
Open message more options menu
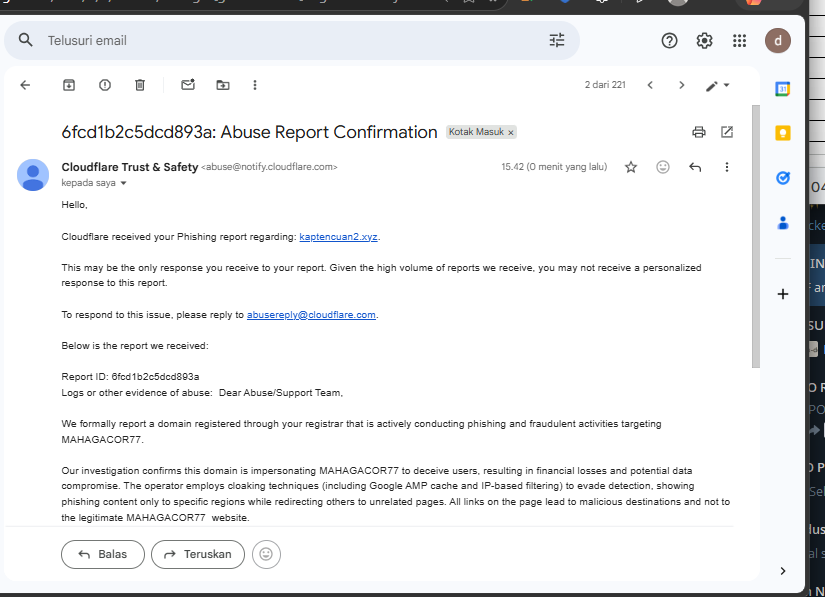pos(727,167)
